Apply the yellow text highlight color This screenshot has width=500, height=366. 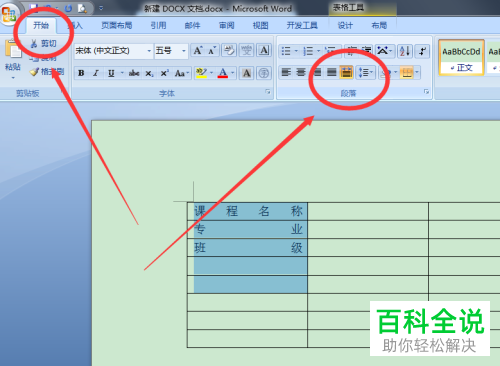point(201,73)
